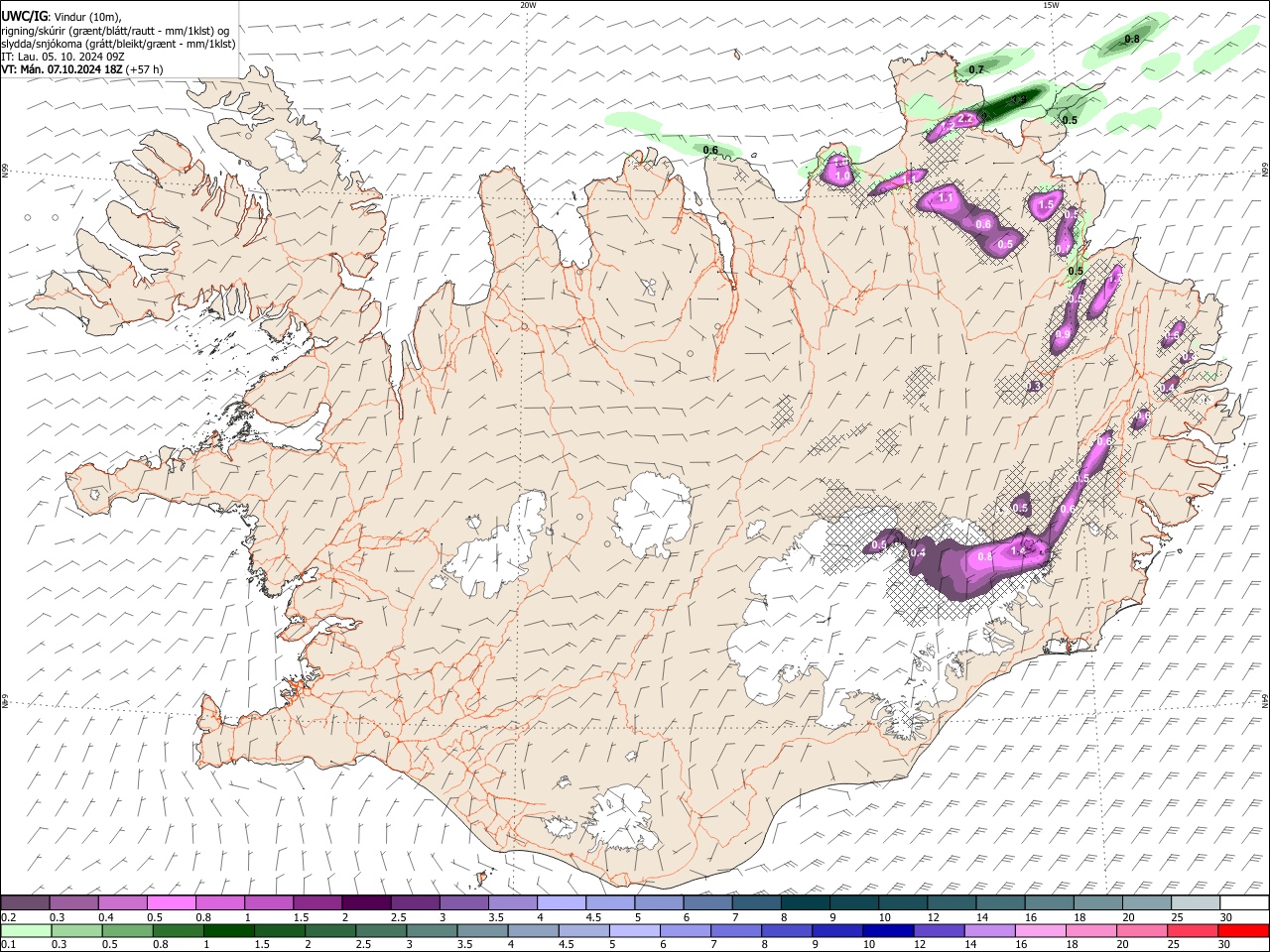Select the 20 swatch in the upper legend row
The height and width of the screenshot is (952, 1270).
(x=1146, y=902)
